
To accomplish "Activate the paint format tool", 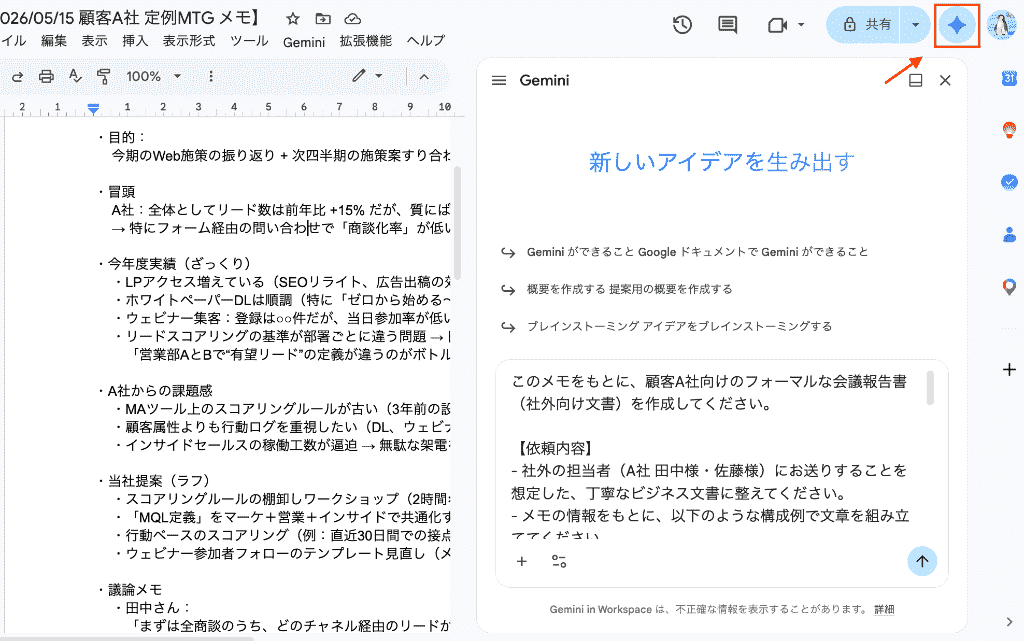I will 103,76.
